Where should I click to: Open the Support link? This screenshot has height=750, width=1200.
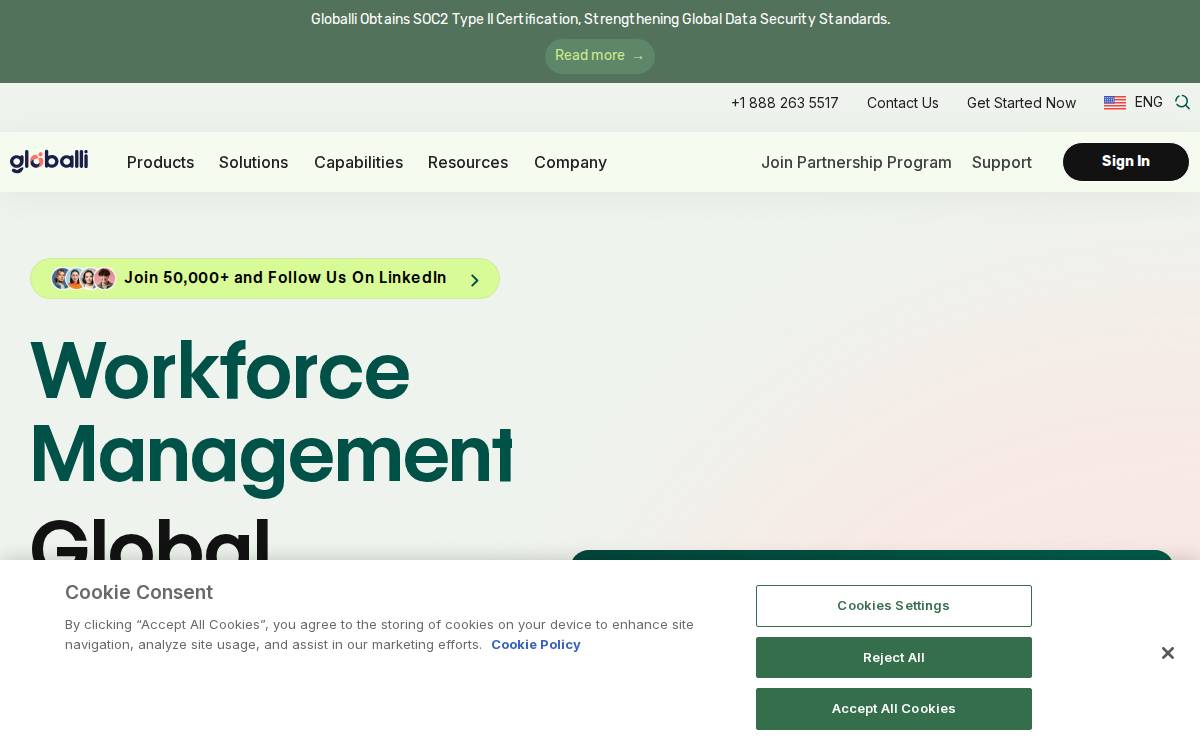[x=1002, y=162]
